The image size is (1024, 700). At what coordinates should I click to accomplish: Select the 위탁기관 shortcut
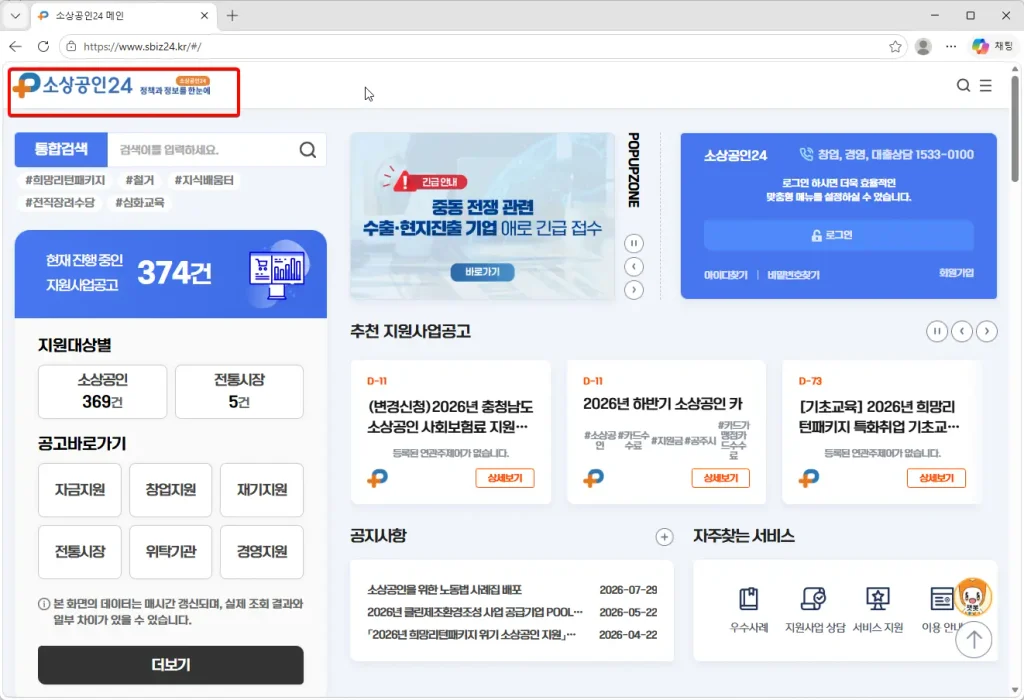[x=170, y=552]
